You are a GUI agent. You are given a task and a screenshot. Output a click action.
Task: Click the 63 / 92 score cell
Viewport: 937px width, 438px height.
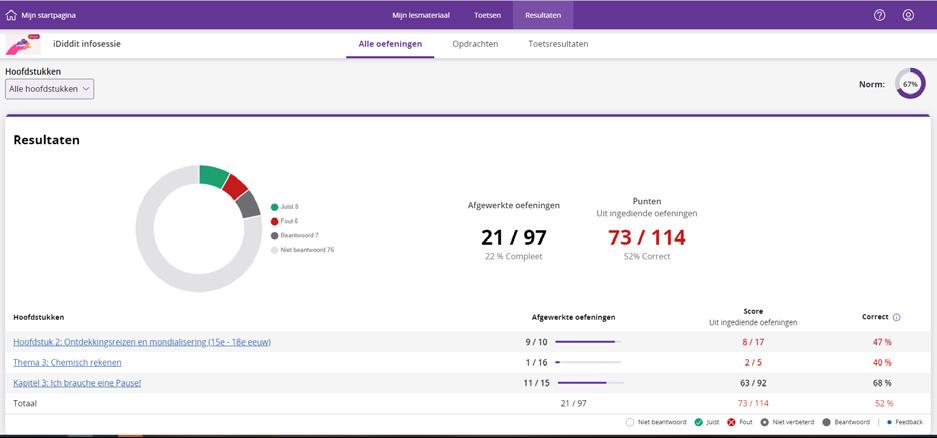753,382
